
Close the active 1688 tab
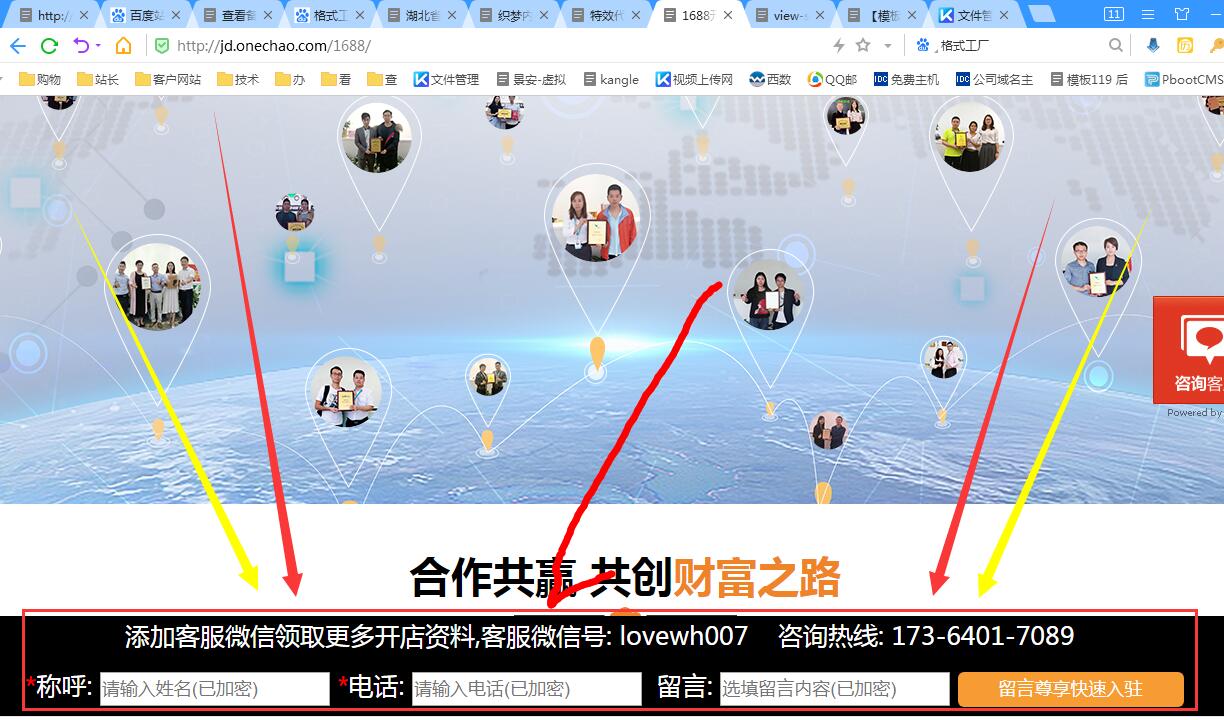tap(728, 15)
